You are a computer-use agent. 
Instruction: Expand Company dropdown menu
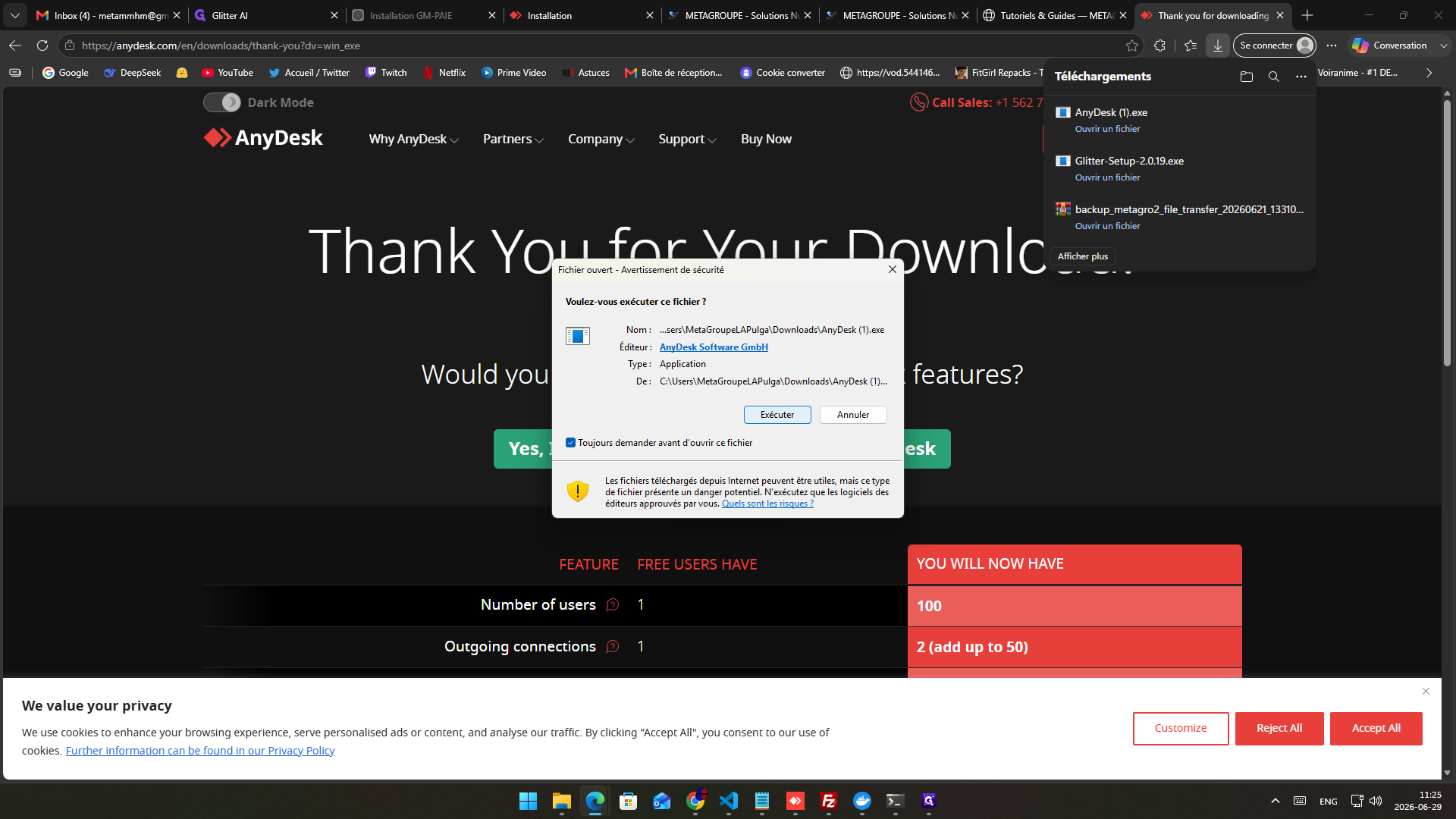tap(601, 139)
